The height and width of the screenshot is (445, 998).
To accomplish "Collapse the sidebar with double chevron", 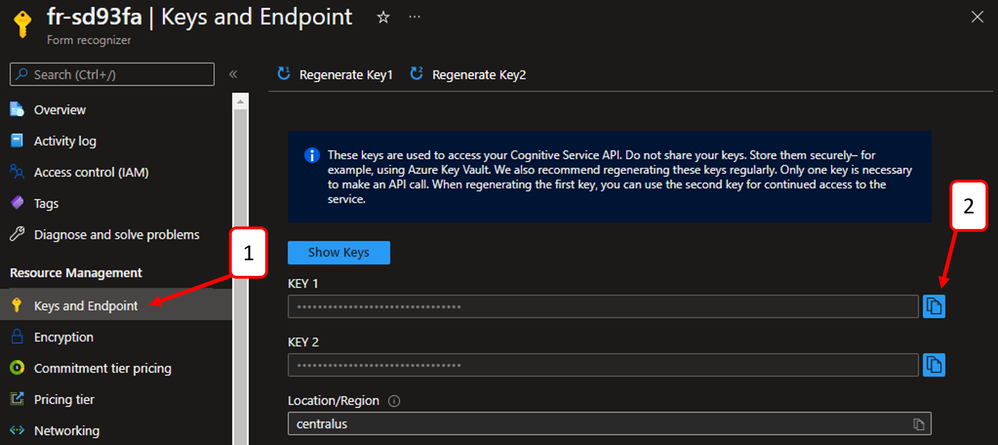I will 233,74.
